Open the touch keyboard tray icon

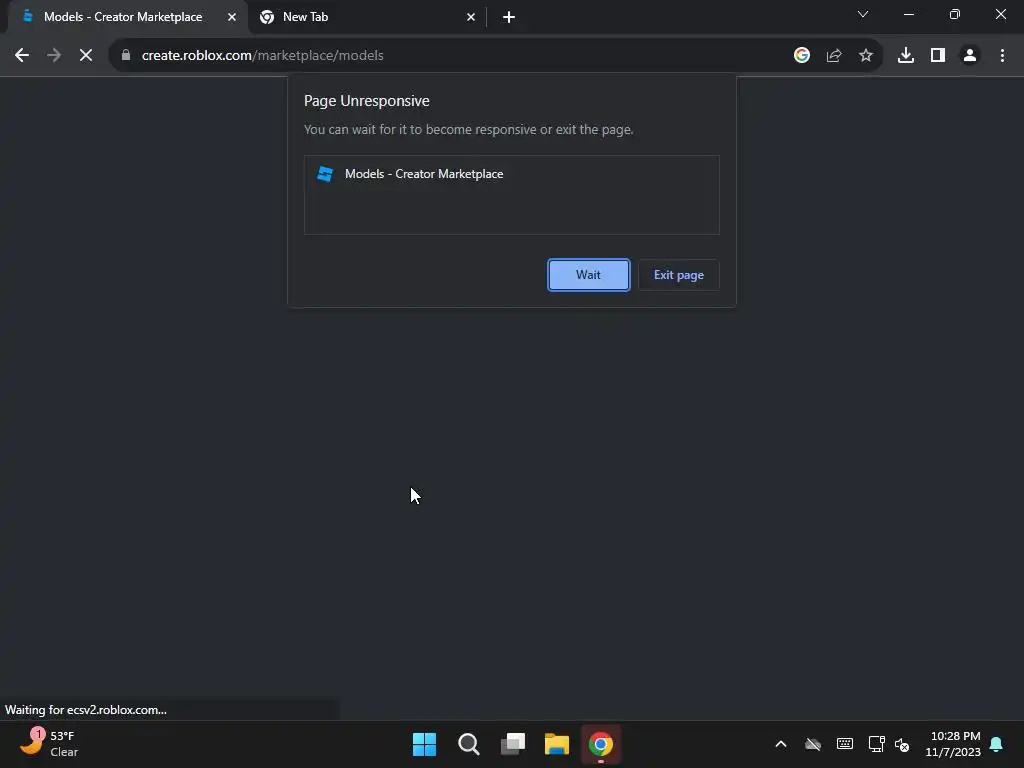tap(844, 744)
